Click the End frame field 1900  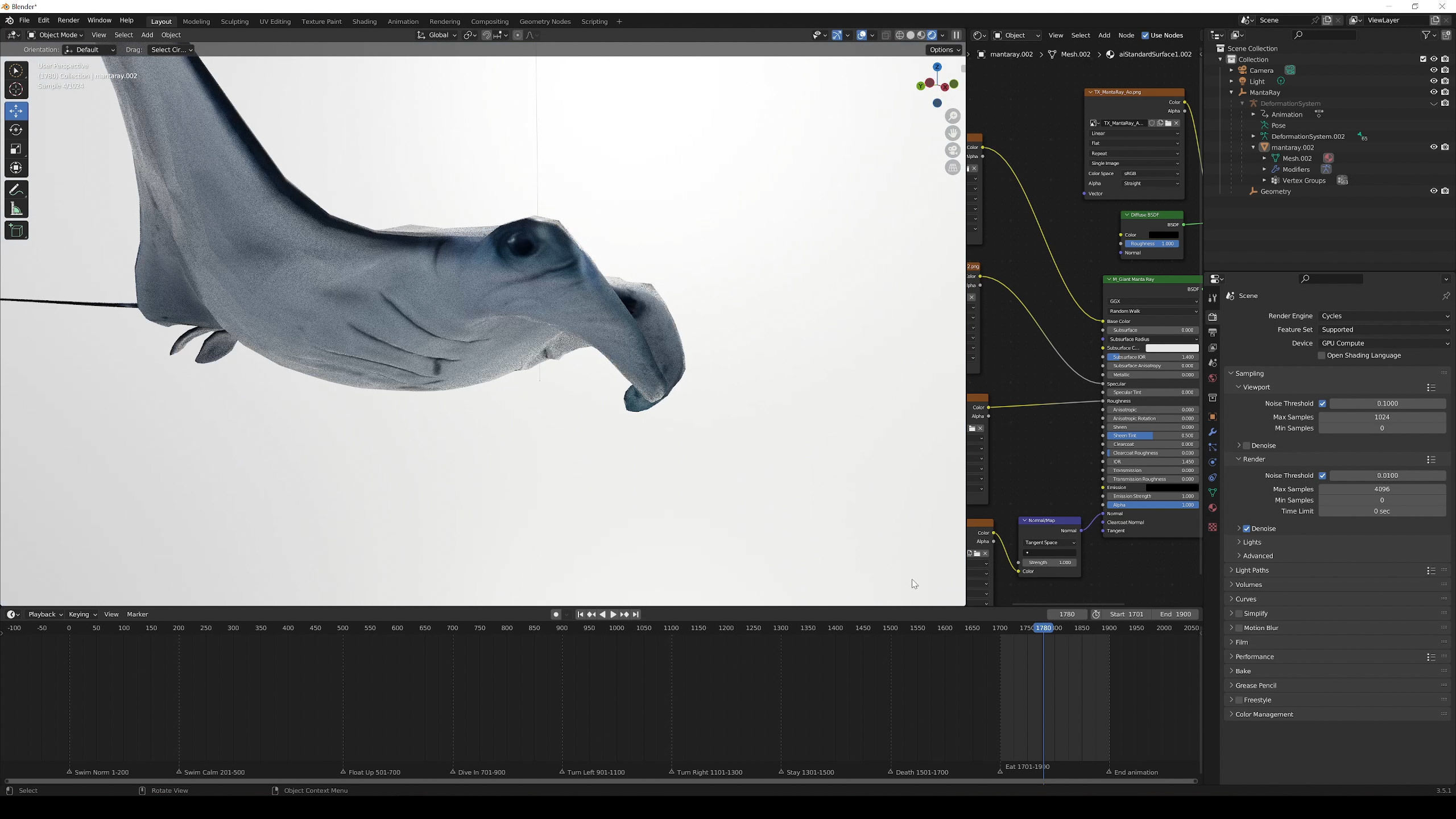click(1175, 614)
